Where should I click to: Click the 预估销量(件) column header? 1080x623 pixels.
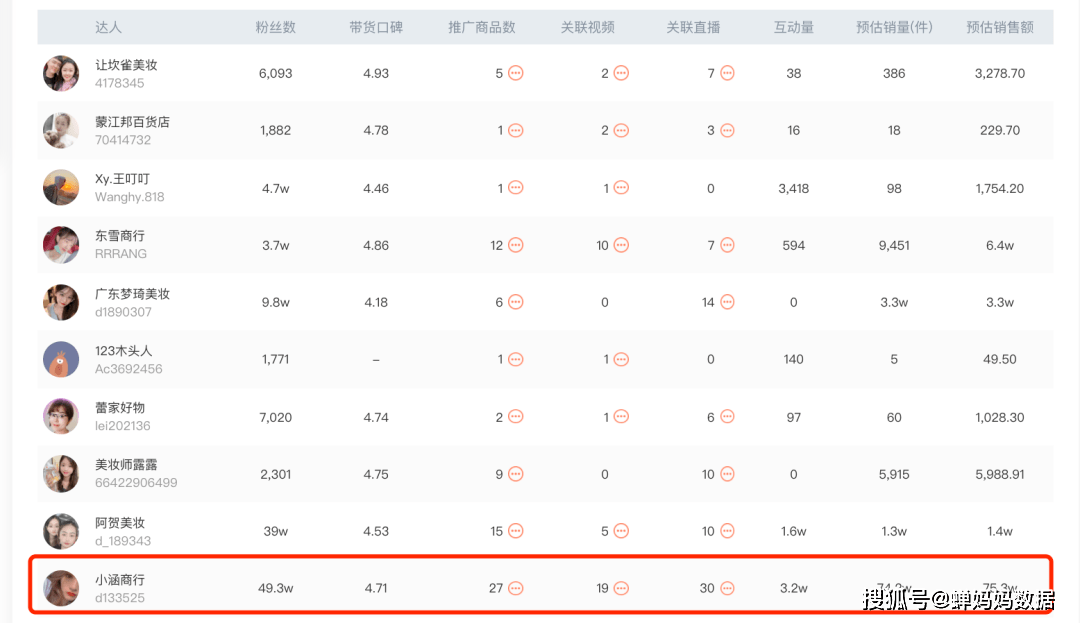point(894,27)
